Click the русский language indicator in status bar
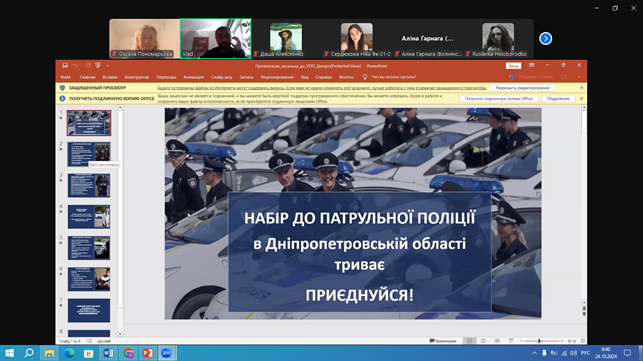The height and width of the screenshot is (361, 643). 104,341
